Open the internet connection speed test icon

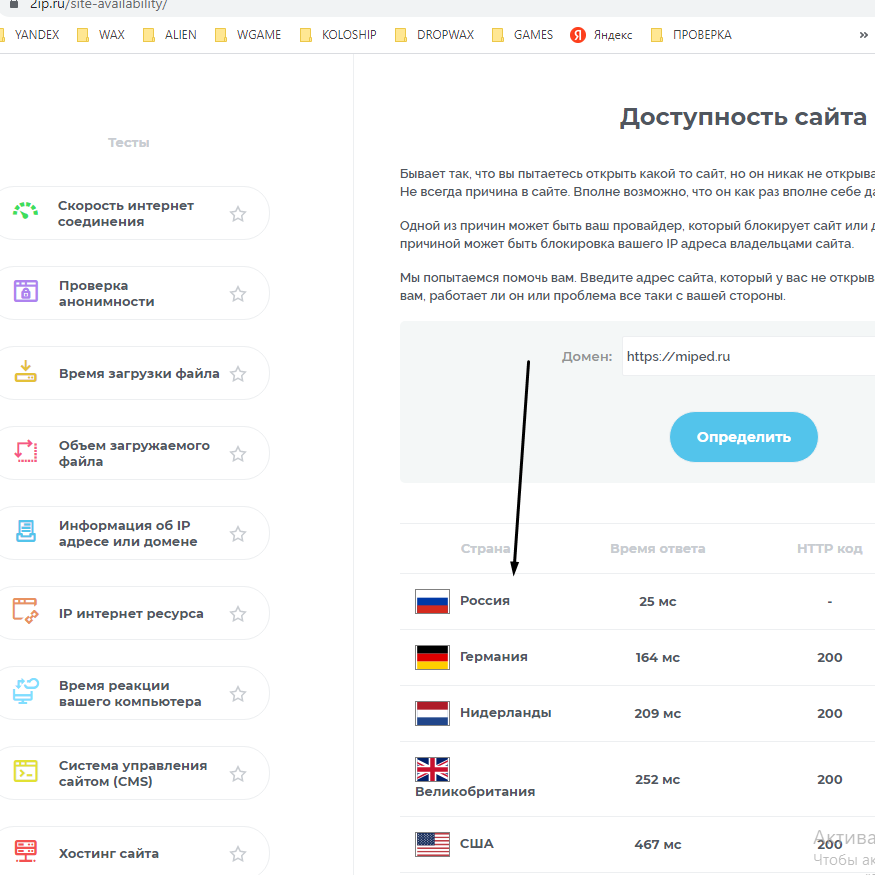point(26,211)
